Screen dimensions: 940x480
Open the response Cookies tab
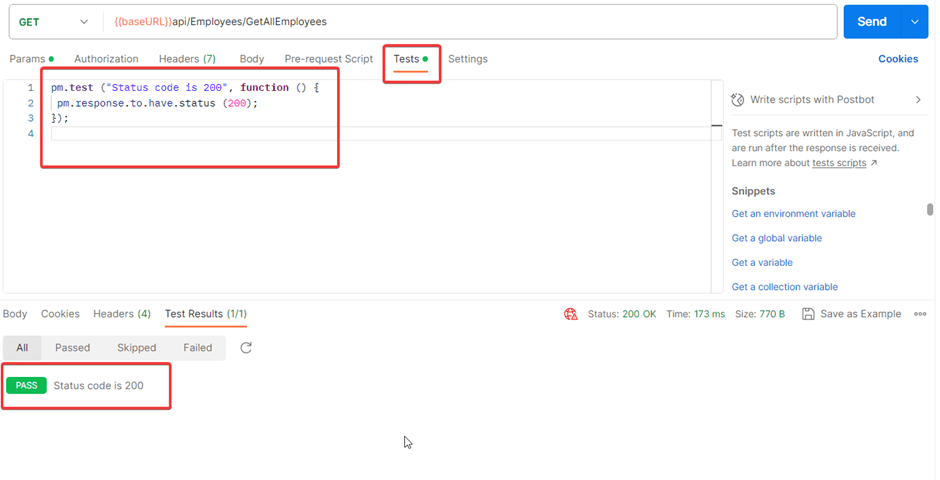point(60,314)
